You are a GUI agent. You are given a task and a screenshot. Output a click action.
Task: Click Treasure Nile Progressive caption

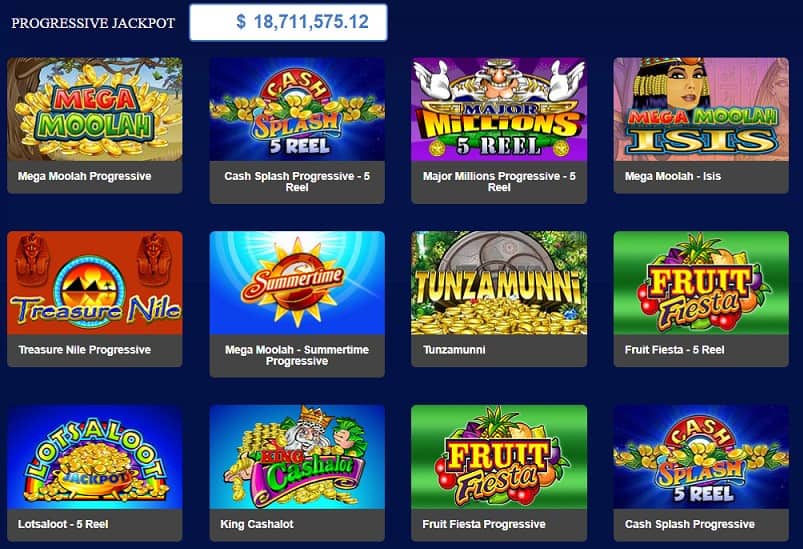[84, 350]
